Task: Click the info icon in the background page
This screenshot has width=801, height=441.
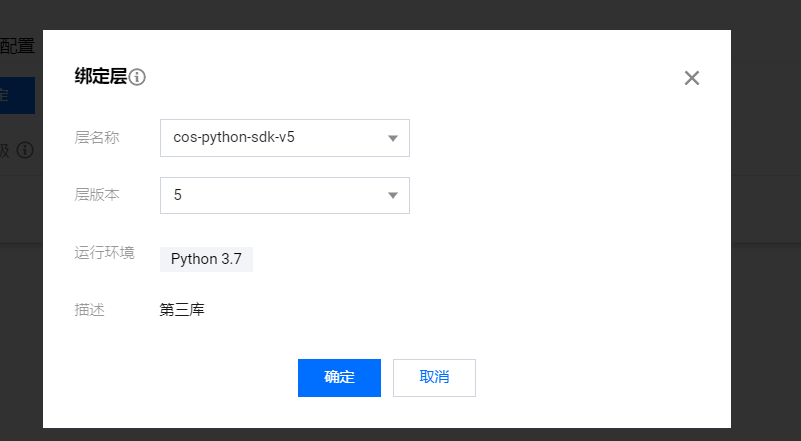Action: tap(25, 150)
